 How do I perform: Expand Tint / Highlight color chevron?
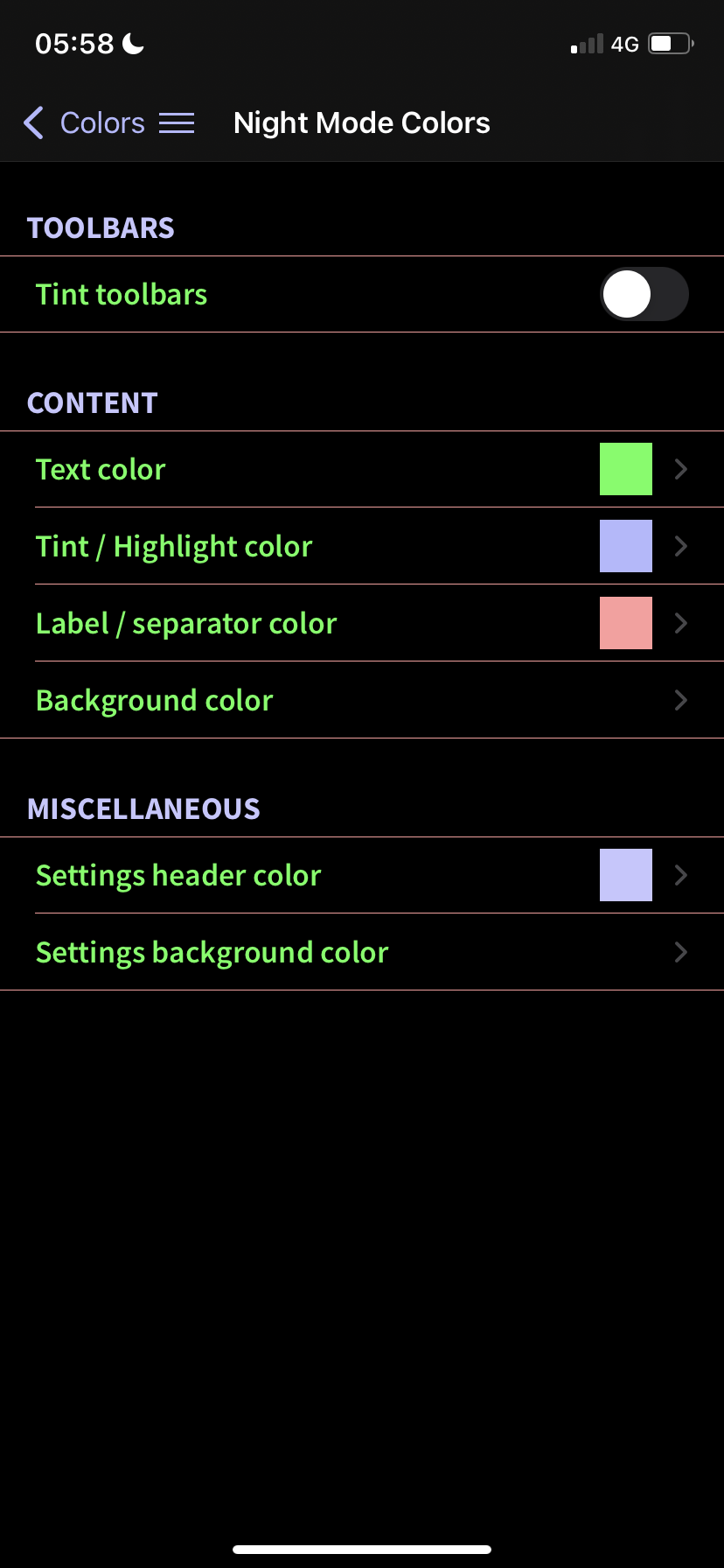coord(681,546)
